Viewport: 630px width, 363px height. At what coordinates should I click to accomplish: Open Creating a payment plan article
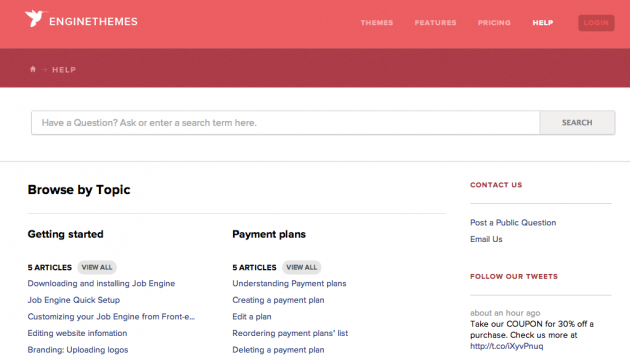(278, 300)
